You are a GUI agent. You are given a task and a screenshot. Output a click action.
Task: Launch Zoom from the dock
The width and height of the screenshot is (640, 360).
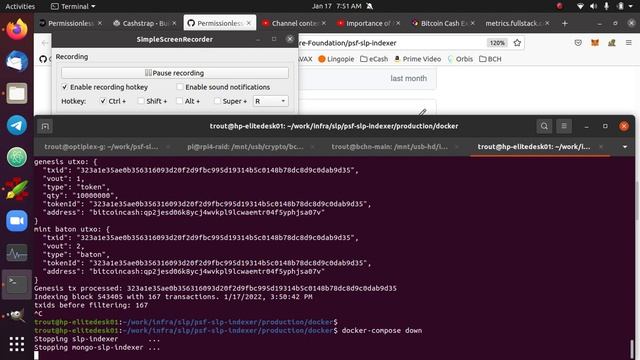[17, 221]
